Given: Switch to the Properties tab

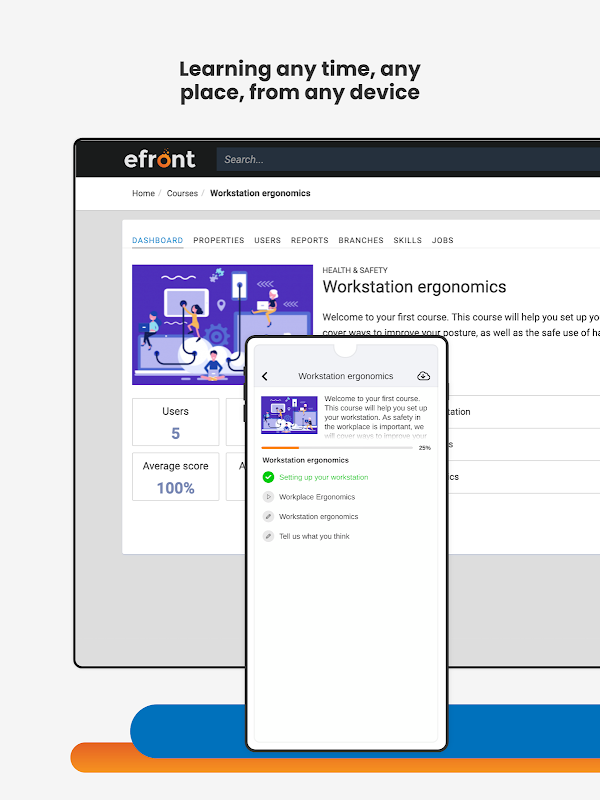Looking at the screenshot, I should [x=219, y=240].
